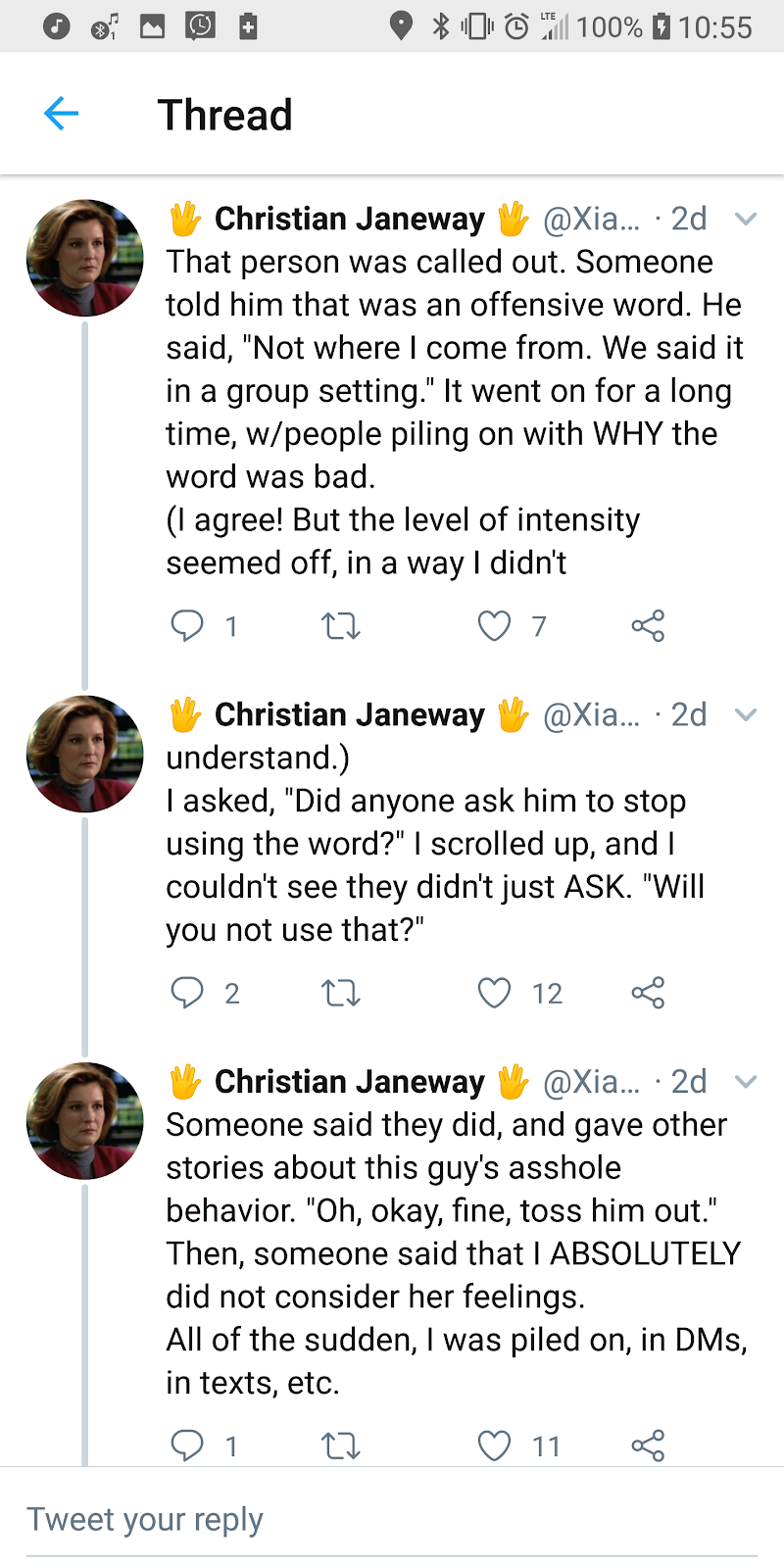This screenshot has height=1568, width=784.
Task: Open the avatar on the second tweet
Action: pyautogui.click(x=85, y=754)
